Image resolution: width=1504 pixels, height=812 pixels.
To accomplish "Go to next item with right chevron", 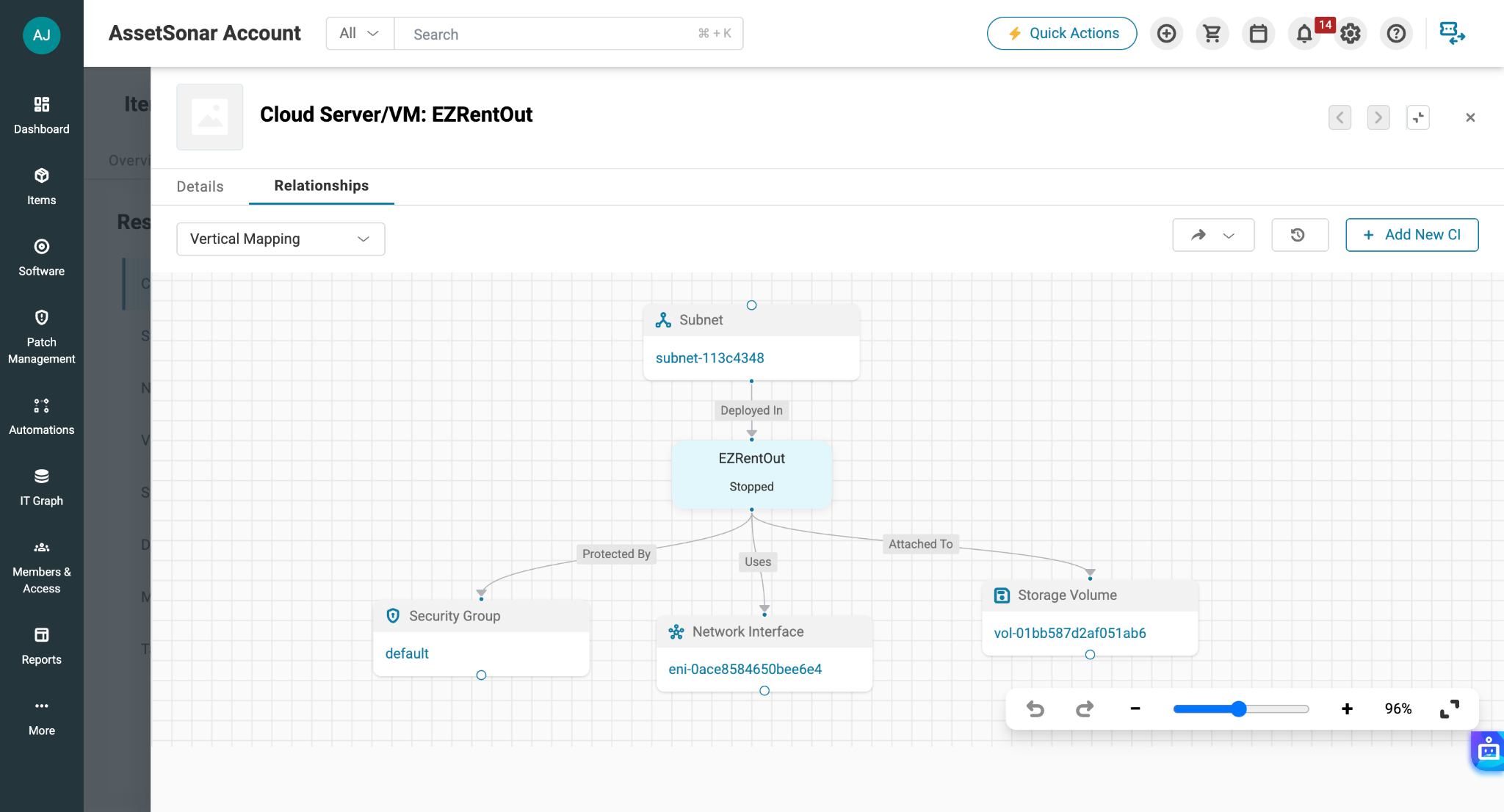I will (1378, 117).
